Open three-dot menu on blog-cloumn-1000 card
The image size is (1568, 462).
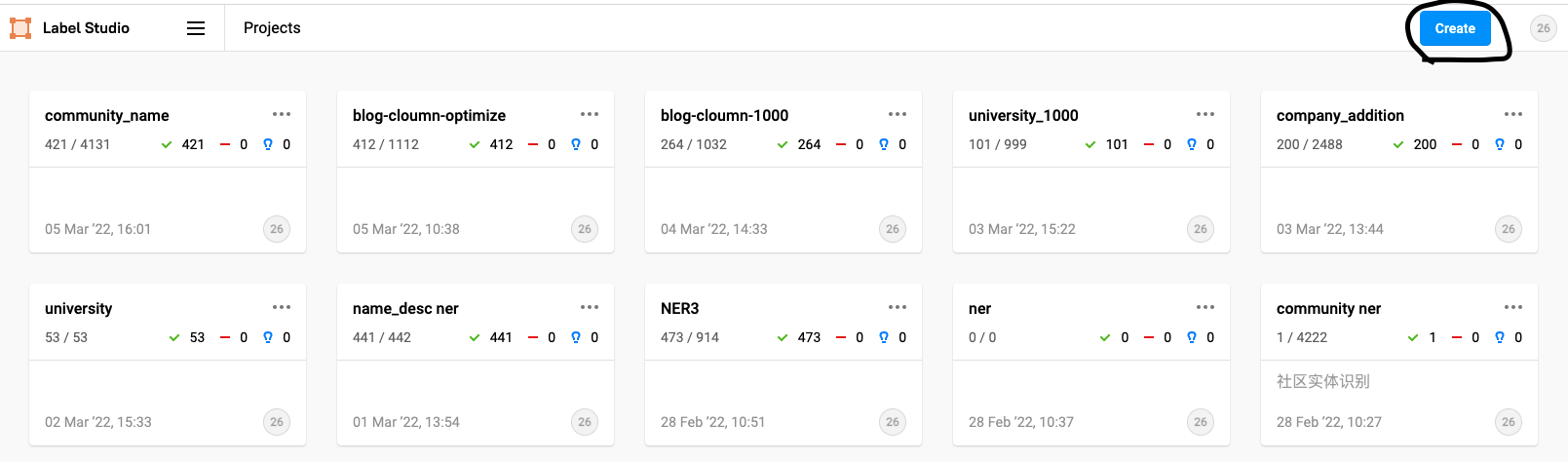tap(898, 114)
